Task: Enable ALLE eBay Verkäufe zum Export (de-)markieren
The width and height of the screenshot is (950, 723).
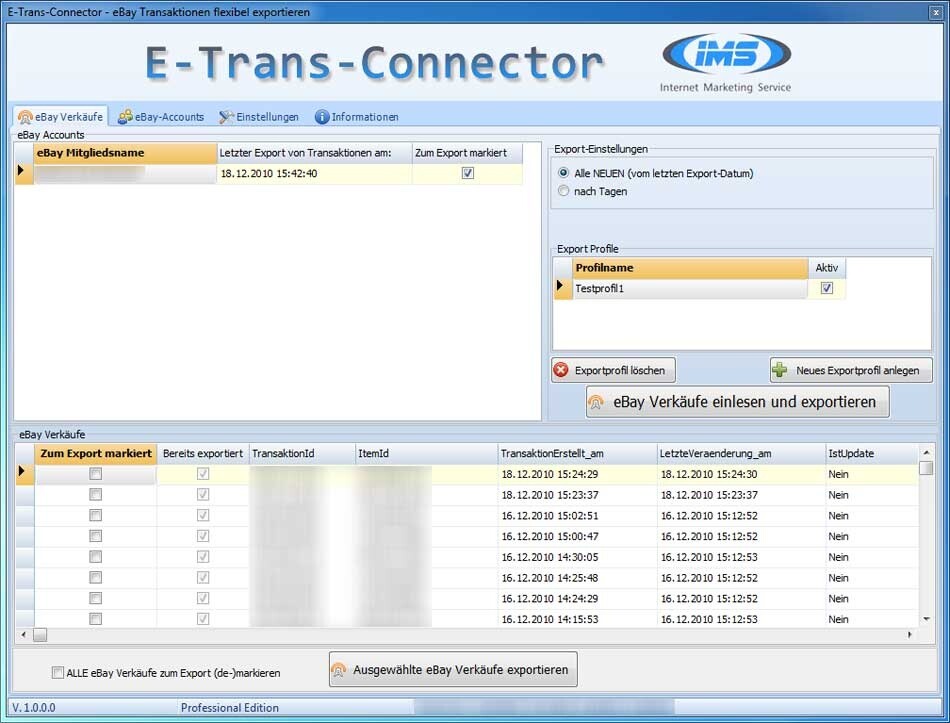Action: (57, 671)
